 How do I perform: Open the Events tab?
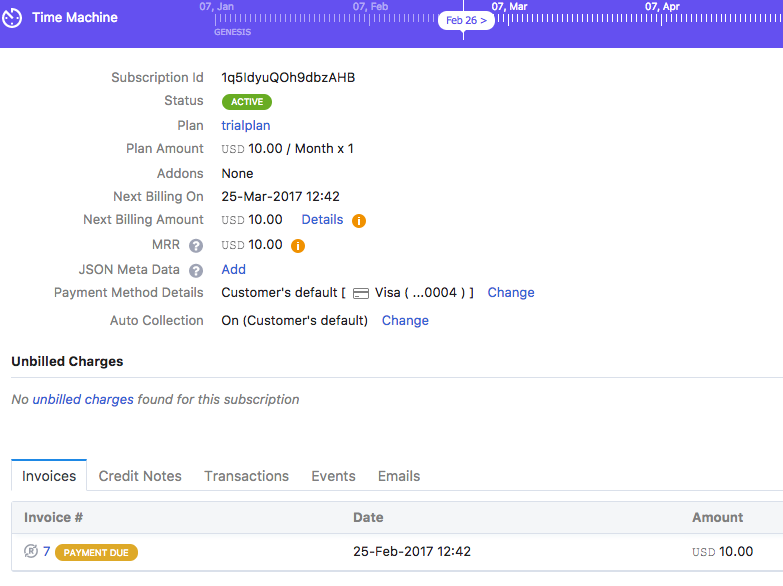(x=333, y=476)
